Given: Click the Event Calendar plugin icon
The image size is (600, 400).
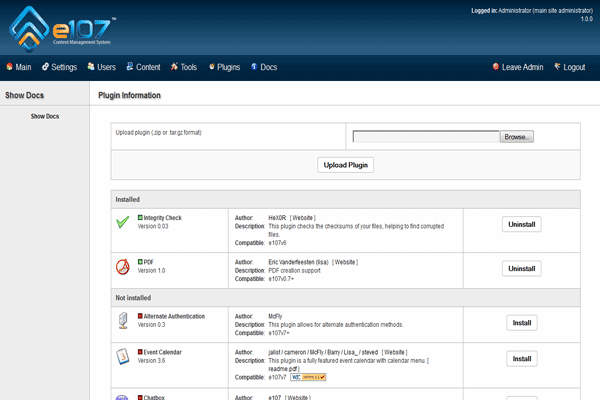Looking at the screenshot, I should point(122,358).
